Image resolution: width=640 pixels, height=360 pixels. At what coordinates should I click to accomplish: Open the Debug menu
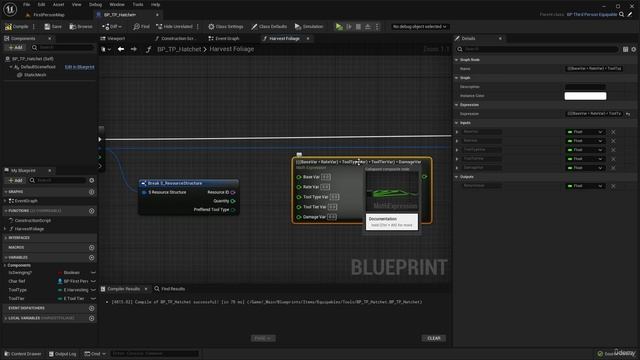[95, 4]
